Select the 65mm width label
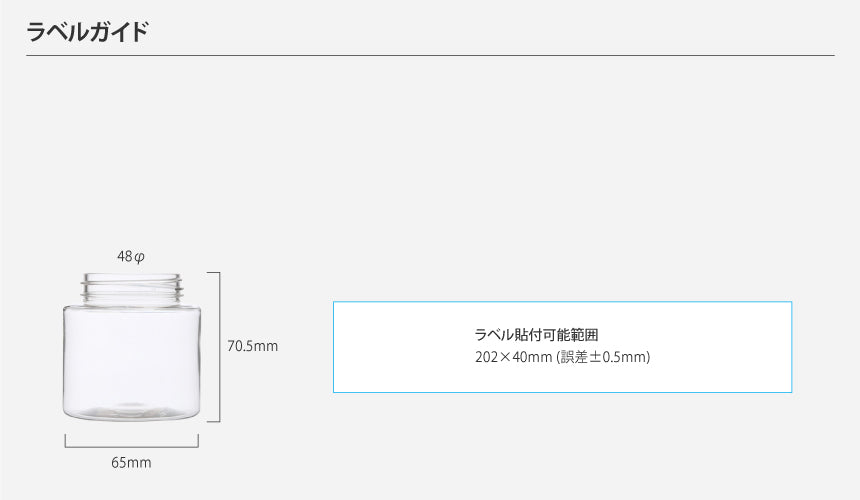The width and height of the screenshot is (860, 500). click(x=131, y=462)
